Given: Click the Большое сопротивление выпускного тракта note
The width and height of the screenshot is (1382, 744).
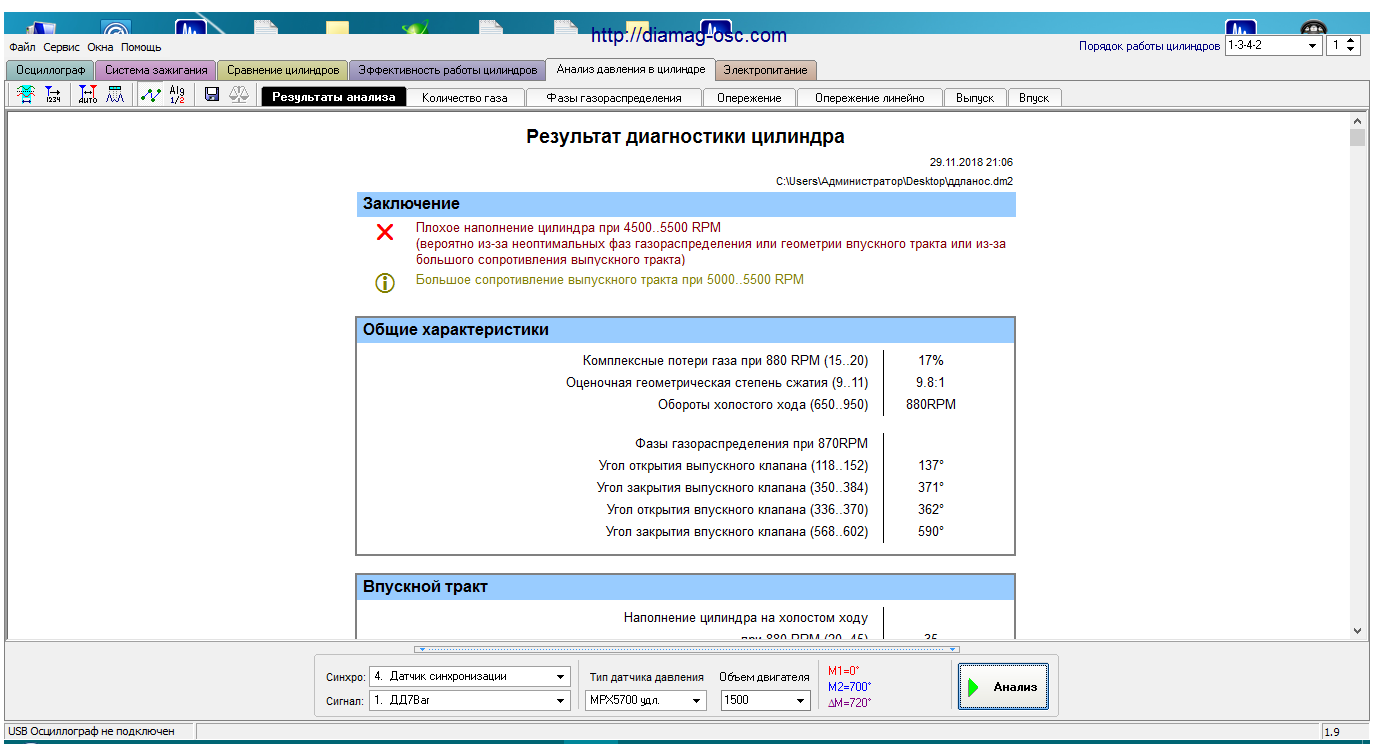Looking at the screenshot, I should click(x=610, y=280).
